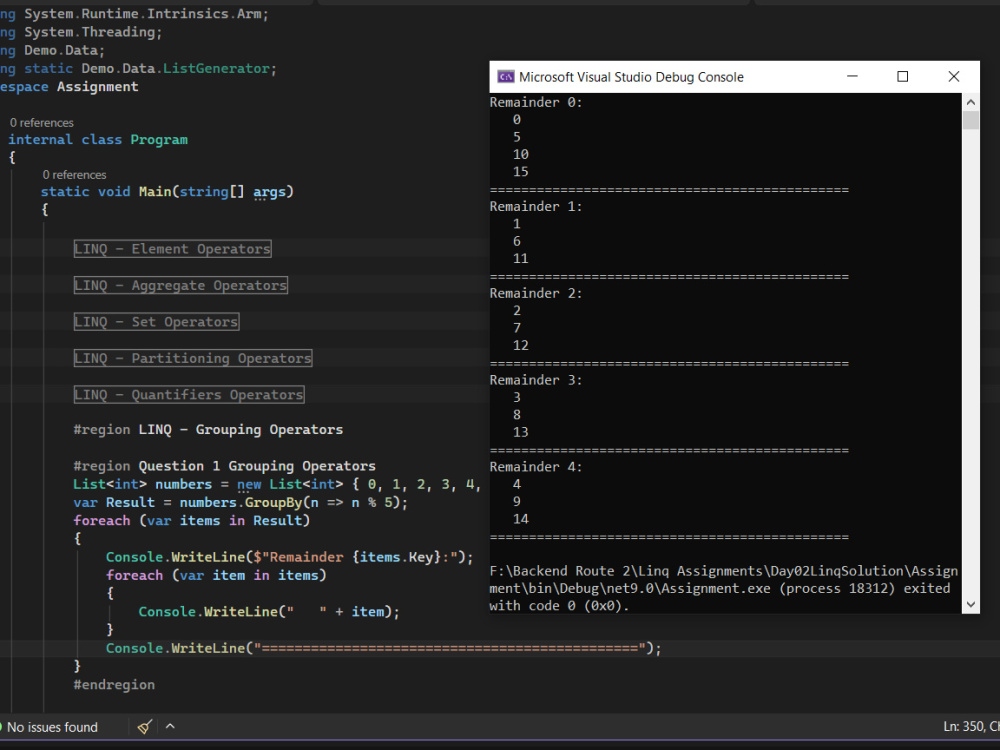
Task: Click 'foreach (var items in Result)' line
Action: tap(191, 521)
